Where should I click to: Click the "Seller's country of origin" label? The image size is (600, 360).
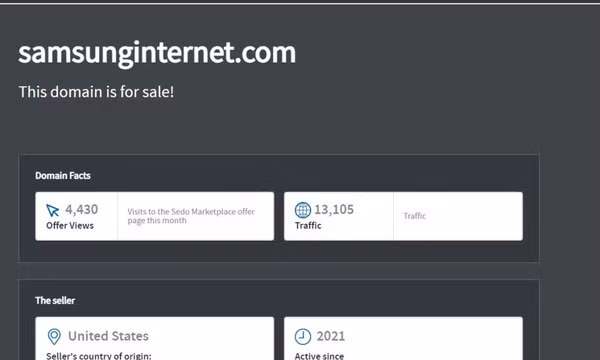coord(99,356)
